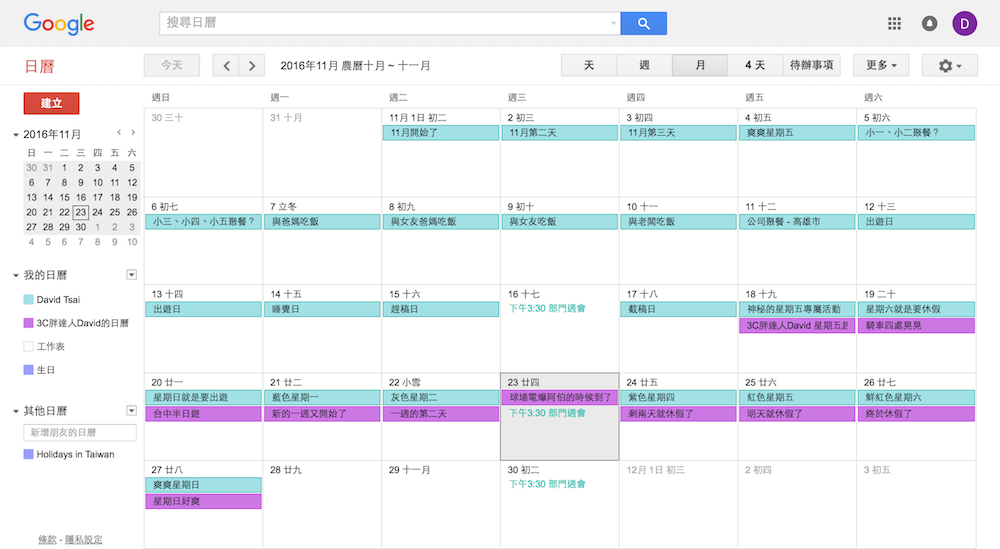Click the 新增朋友的日曆 input field
The height and width of the screenshot is (549, 1000).
[x=80, y=433]
